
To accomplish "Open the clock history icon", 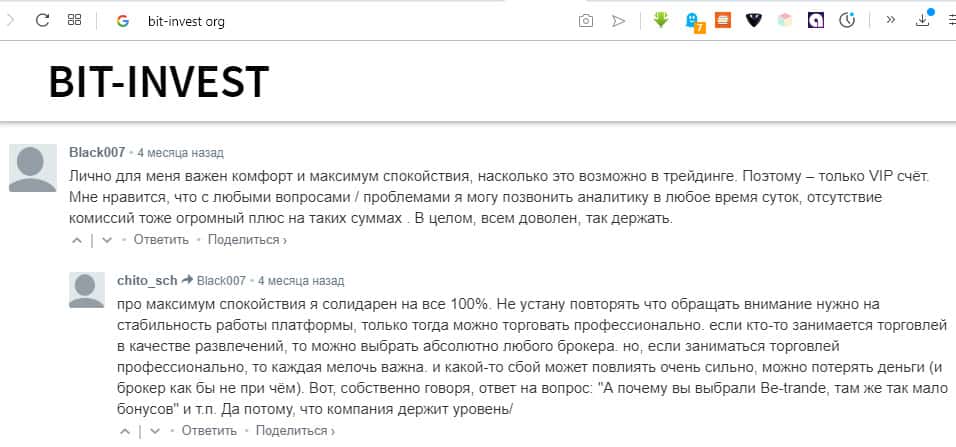I will pyautogui.click(x=847, y=21).
